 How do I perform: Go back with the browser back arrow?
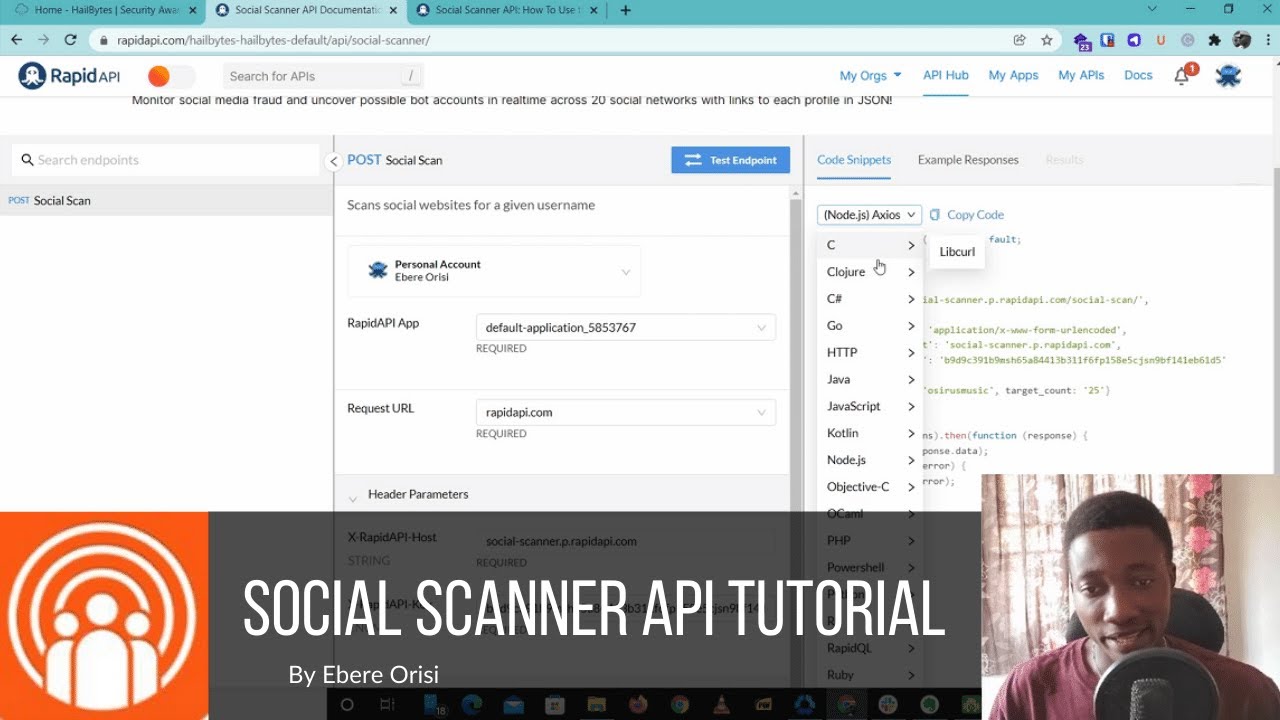click(16, 40)
